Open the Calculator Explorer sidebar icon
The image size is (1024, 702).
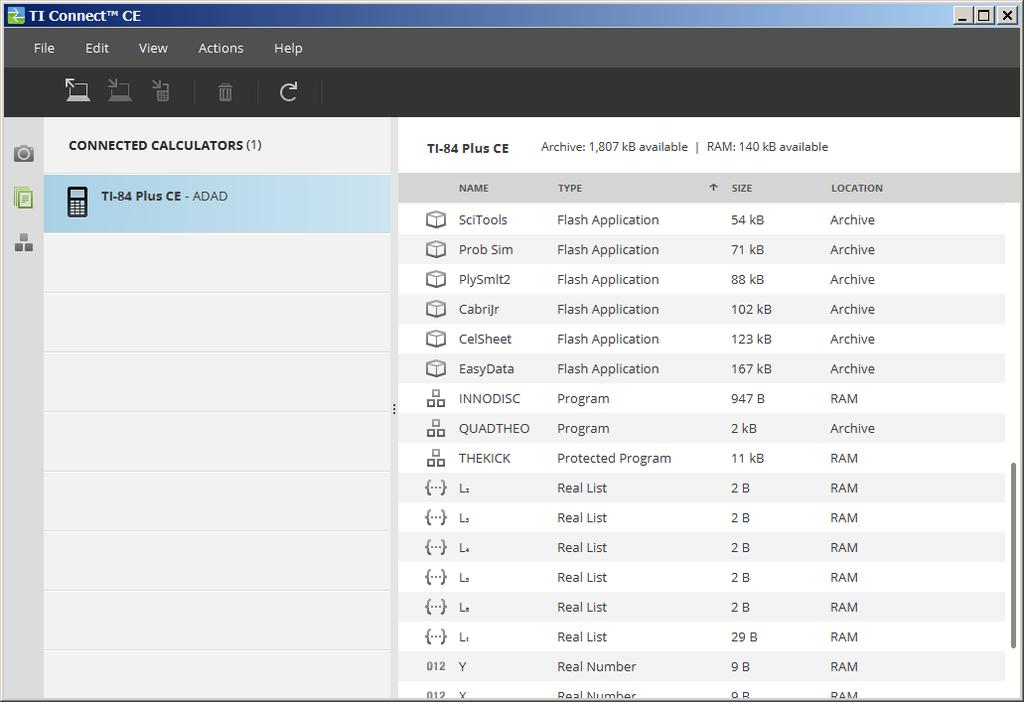[x=24, y=197]
